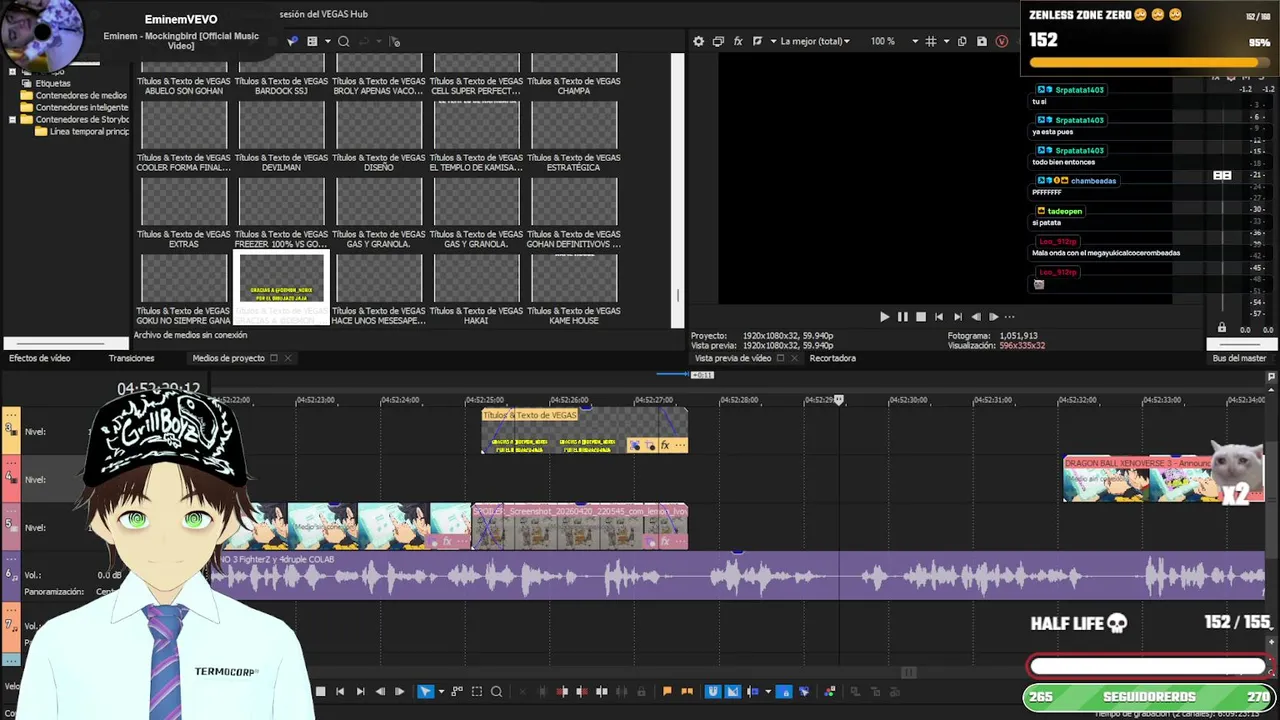1280x720 pixels.
Task: Insert region icon on timeline toolbar
Action: (x=687, y=691)
